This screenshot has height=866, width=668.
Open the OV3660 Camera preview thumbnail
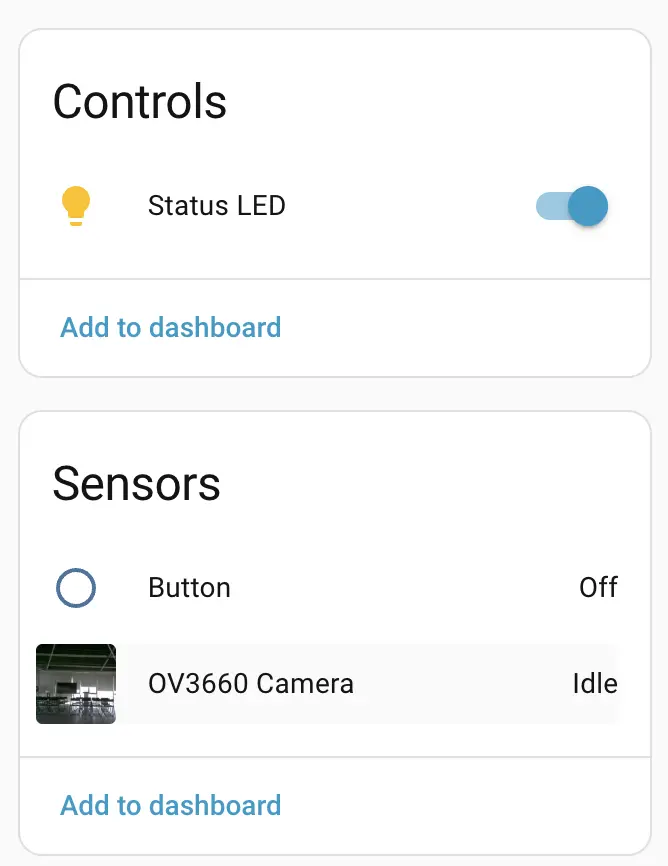point(76,684)
